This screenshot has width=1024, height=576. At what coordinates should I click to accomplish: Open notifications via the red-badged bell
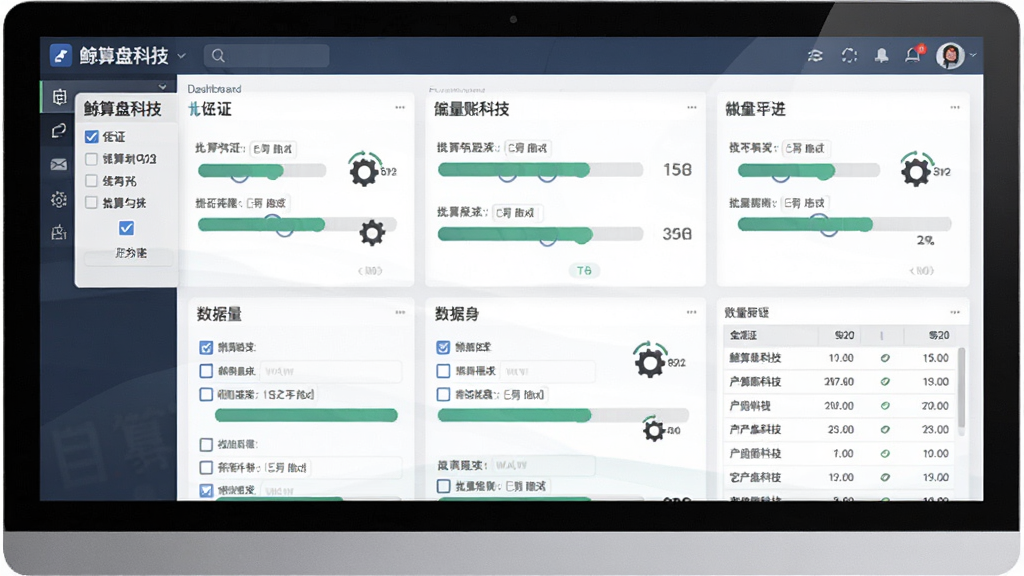914,54
